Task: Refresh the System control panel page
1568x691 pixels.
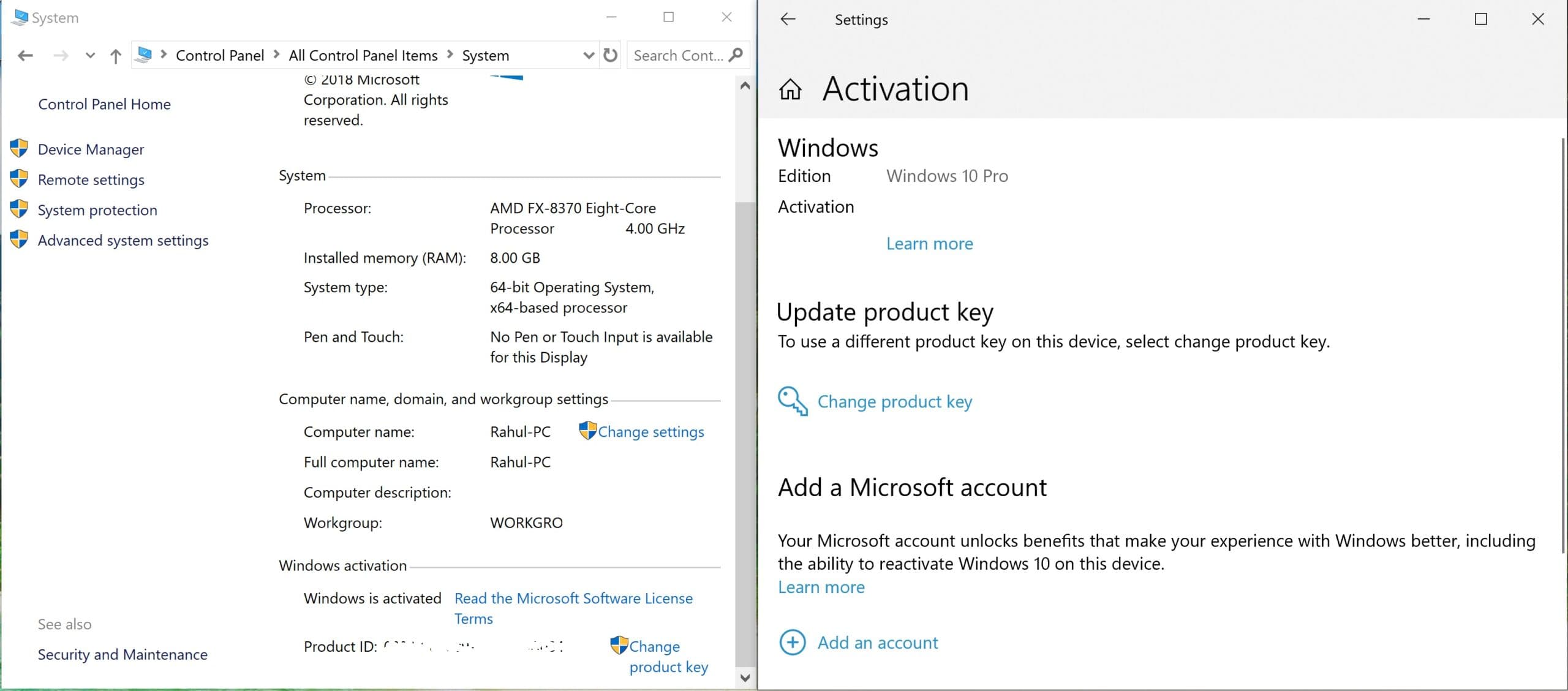Action: [x=611, y=55]
